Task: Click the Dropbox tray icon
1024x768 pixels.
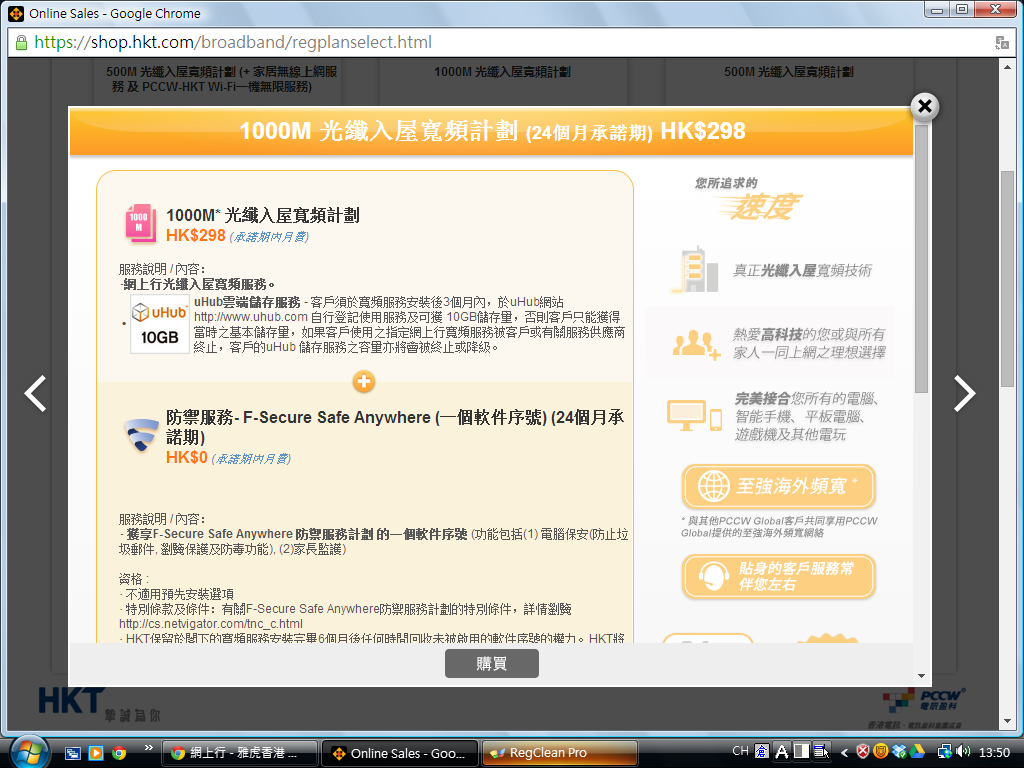Action: (899, 752)
